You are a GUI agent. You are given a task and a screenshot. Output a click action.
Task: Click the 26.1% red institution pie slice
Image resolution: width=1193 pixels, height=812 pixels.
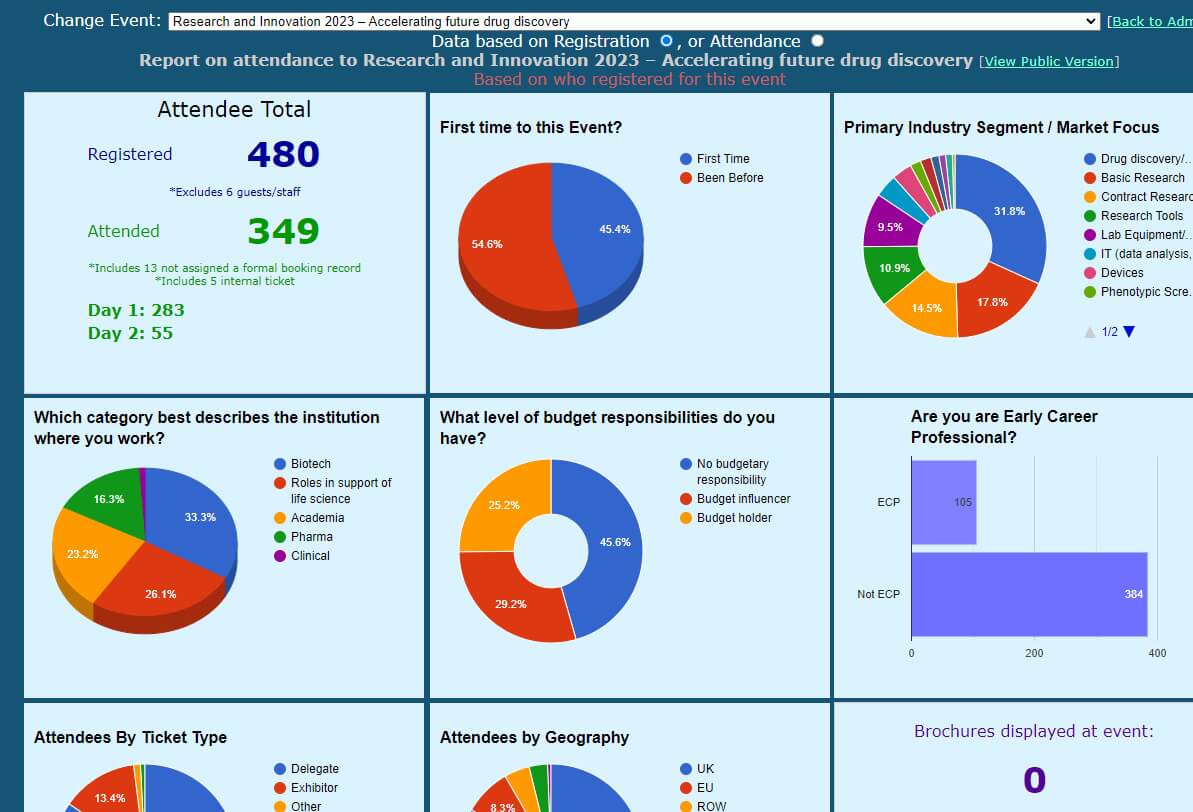[x=160, y=586]
